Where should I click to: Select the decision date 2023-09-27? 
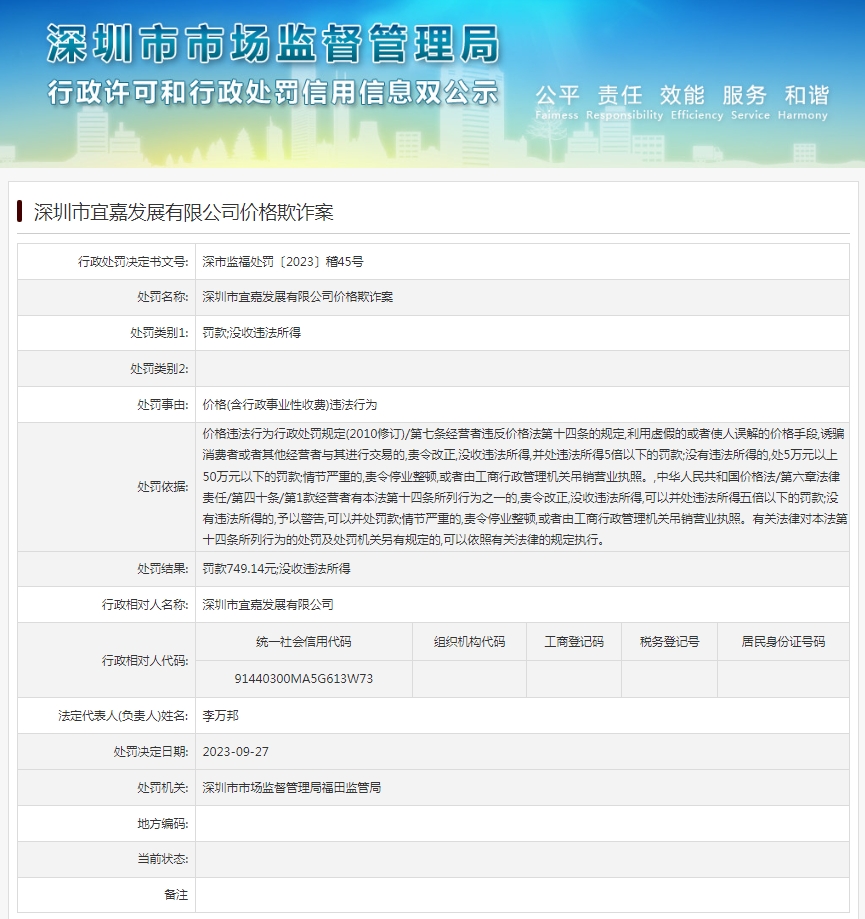(236, 751)
